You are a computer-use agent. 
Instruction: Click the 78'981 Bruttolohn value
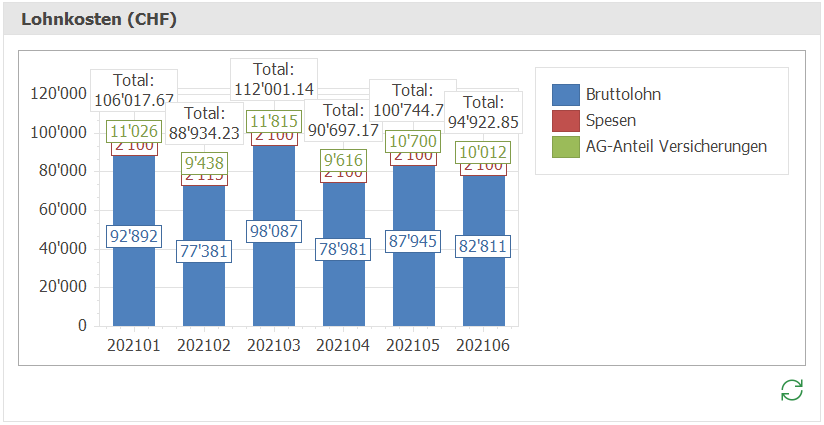[x=344, y=249]
